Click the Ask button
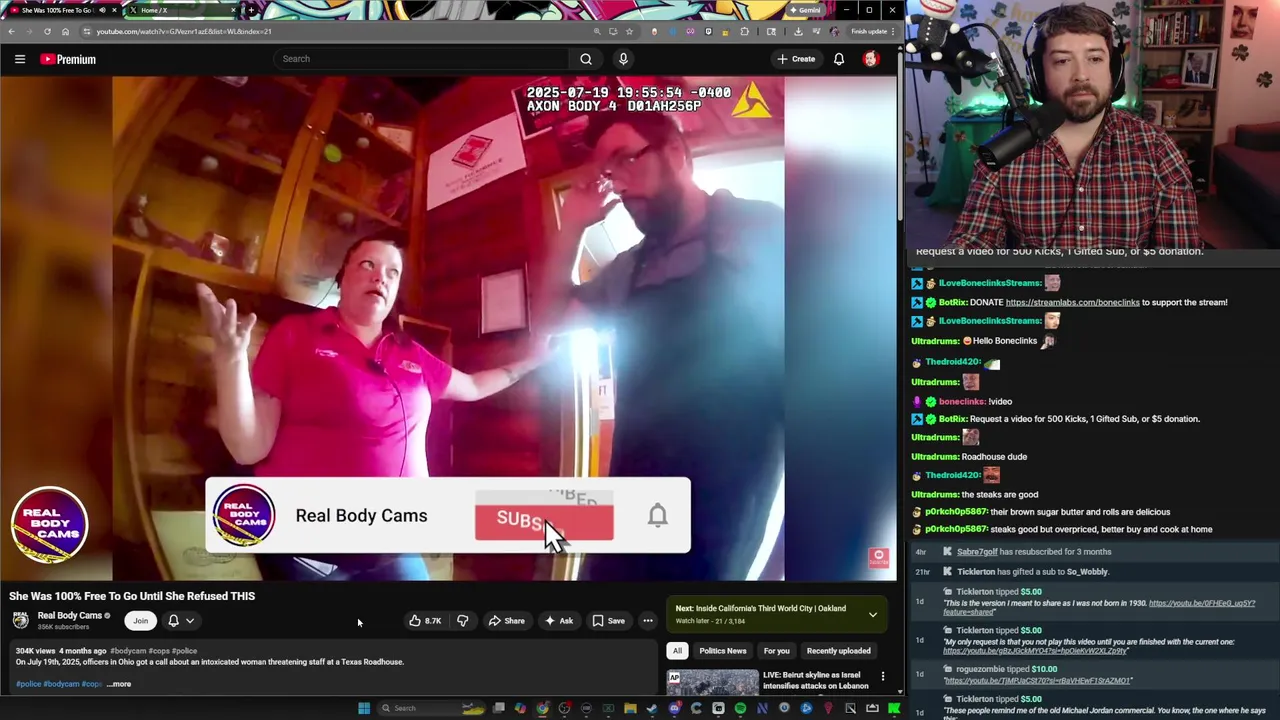Screen dimensions: 1280x720 (558, 621)
